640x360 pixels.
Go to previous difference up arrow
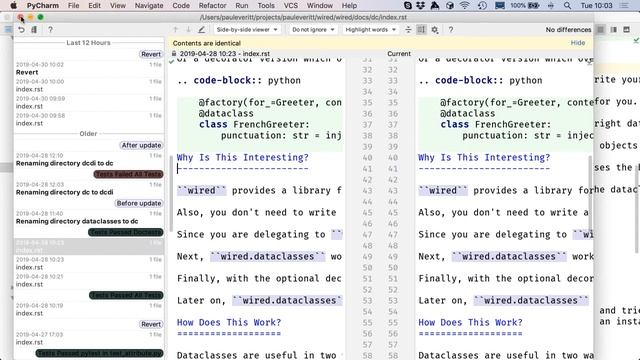tap(176, 30)
